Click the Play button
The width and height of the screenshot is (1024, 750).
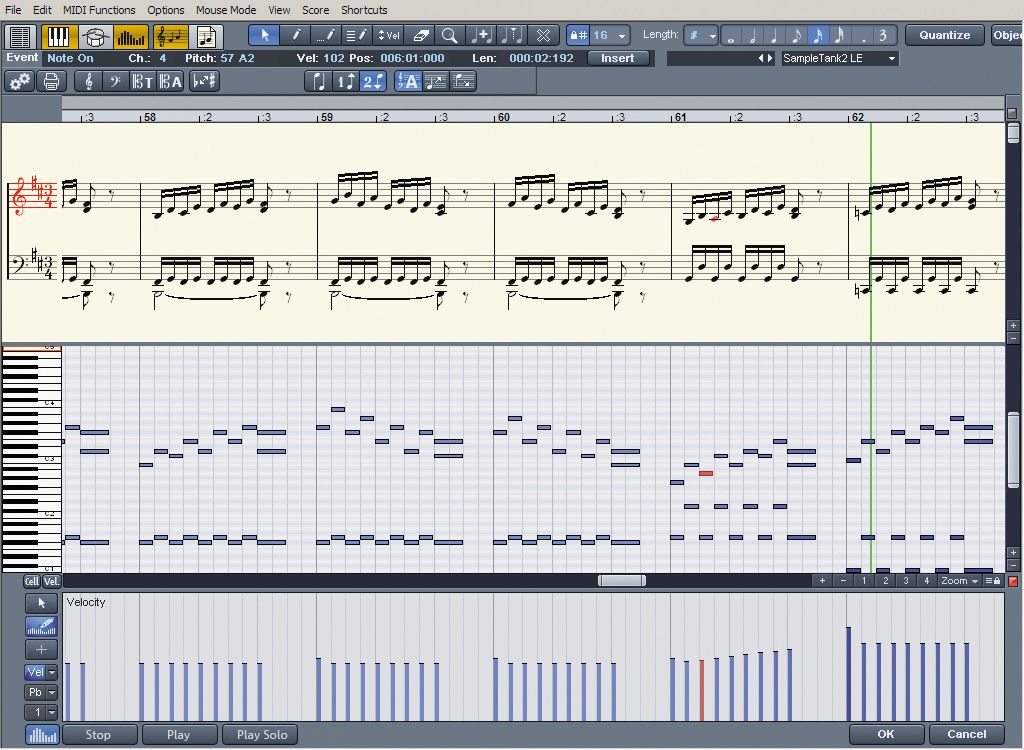179,735
